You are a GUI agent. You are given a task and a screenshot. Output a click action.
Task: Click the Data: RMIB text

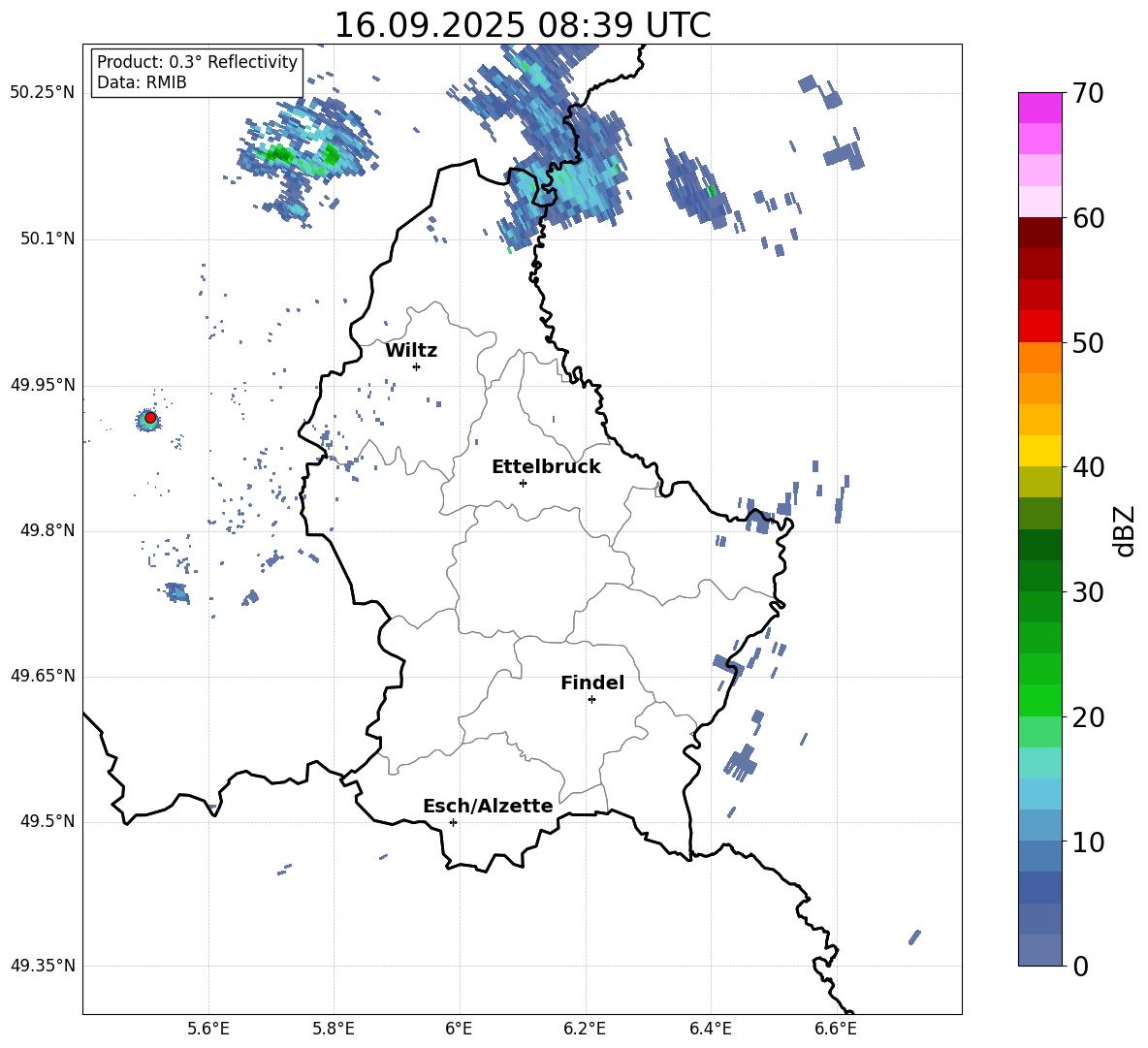(142, 82)
